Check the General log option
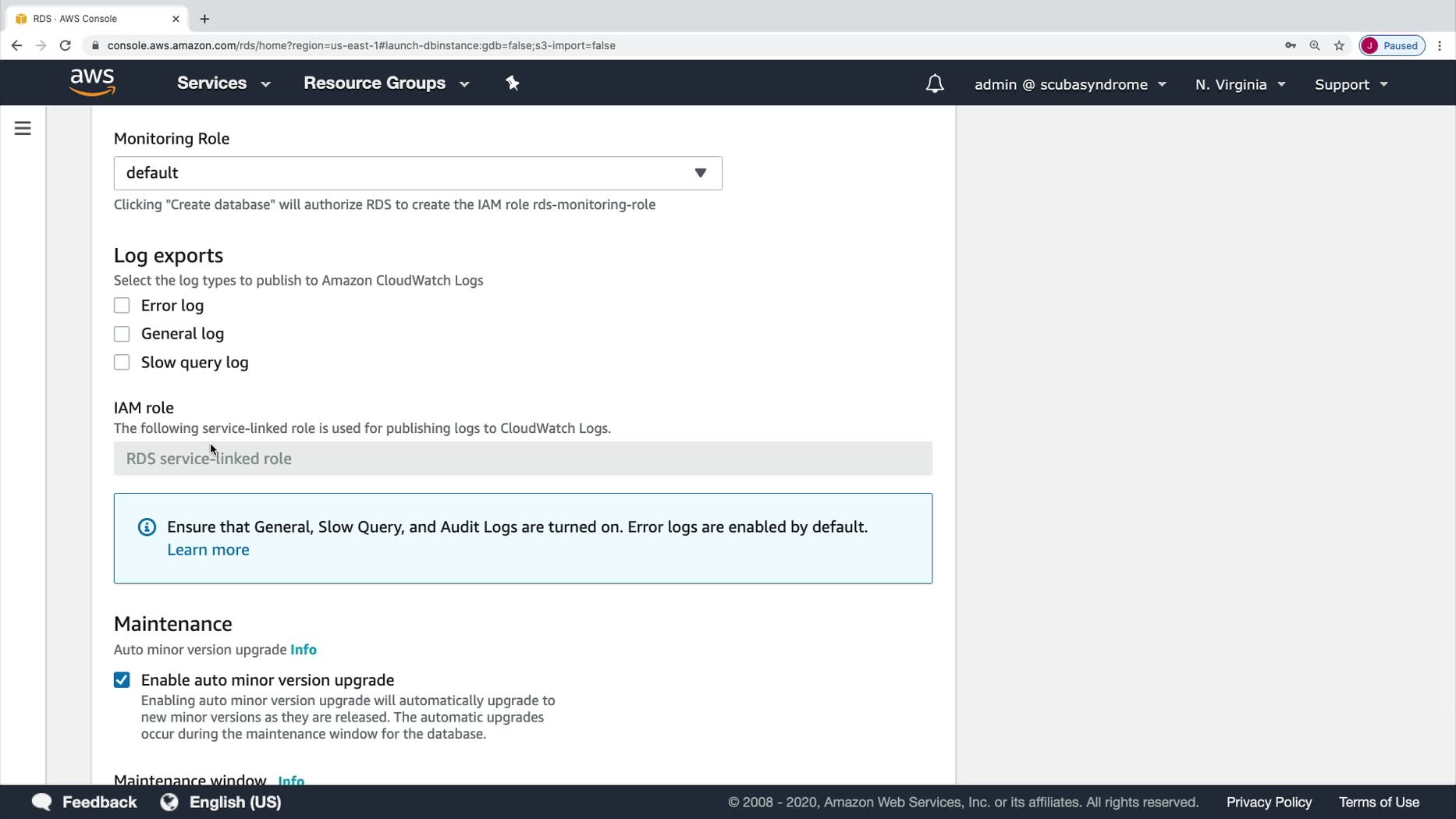Viewport: 1456px width, 819px height. (122, 334)
